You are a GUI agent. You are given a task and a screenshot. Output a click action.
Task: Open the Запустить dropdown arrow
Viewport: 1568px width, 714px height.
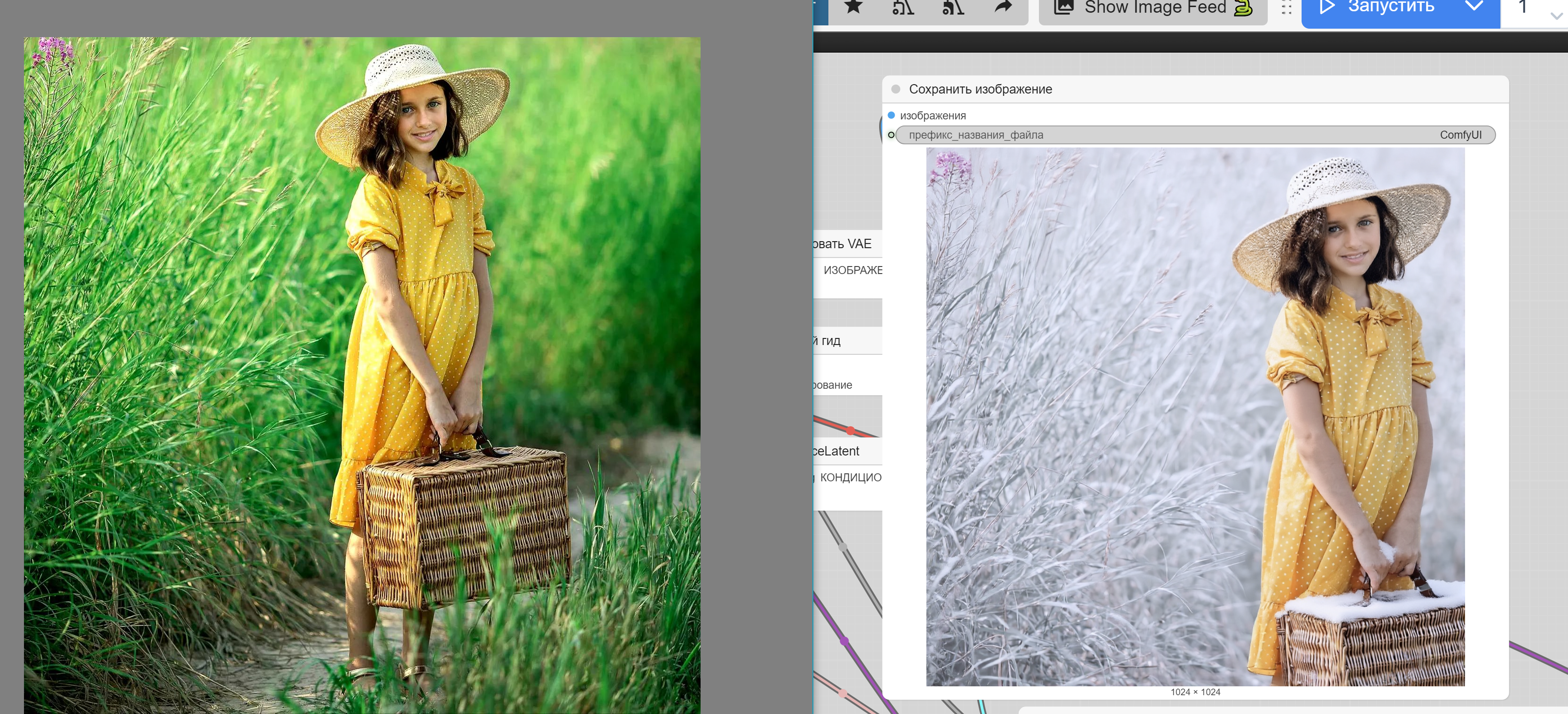click(x=1473, y=7)
